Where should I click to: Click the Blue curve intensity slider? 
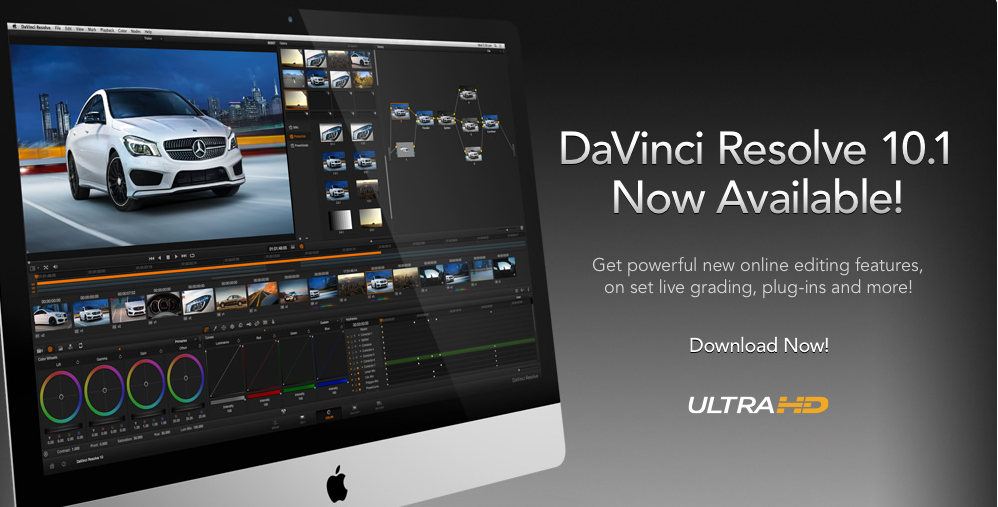point(333,382)
